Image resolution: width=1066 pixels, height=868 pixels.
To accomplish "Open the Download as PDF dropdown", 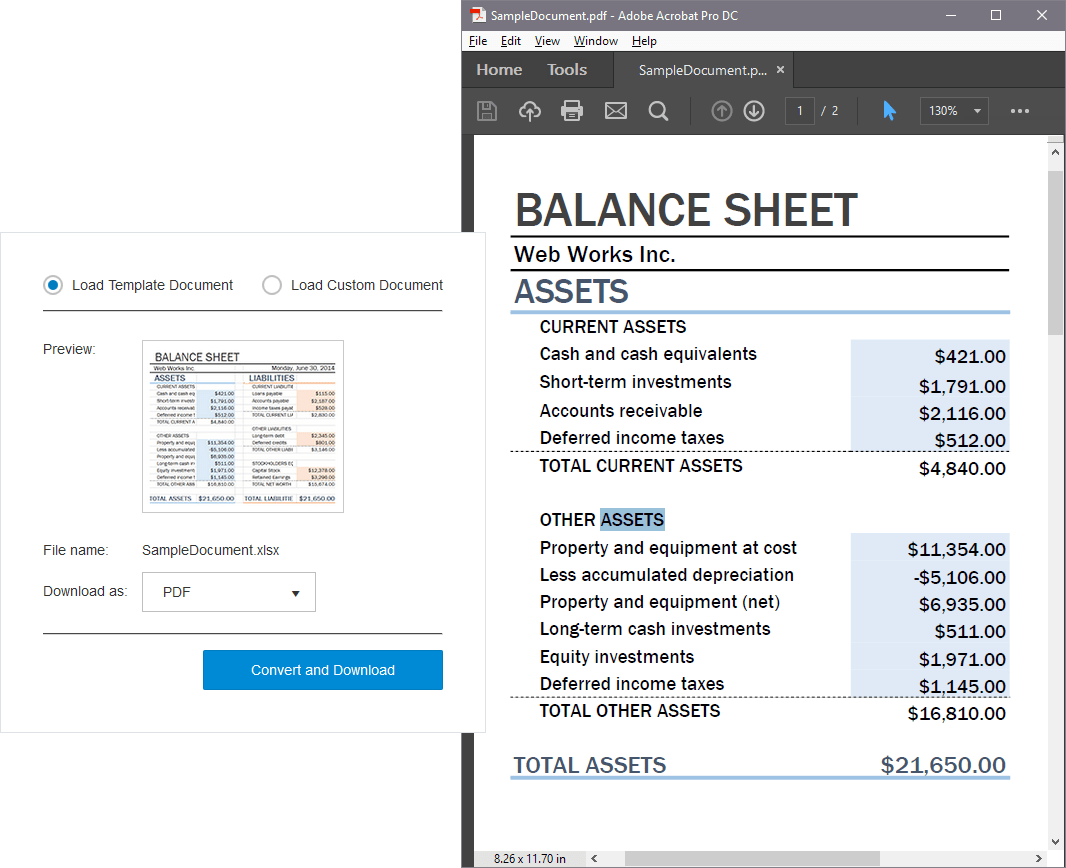I will [229, 592].
